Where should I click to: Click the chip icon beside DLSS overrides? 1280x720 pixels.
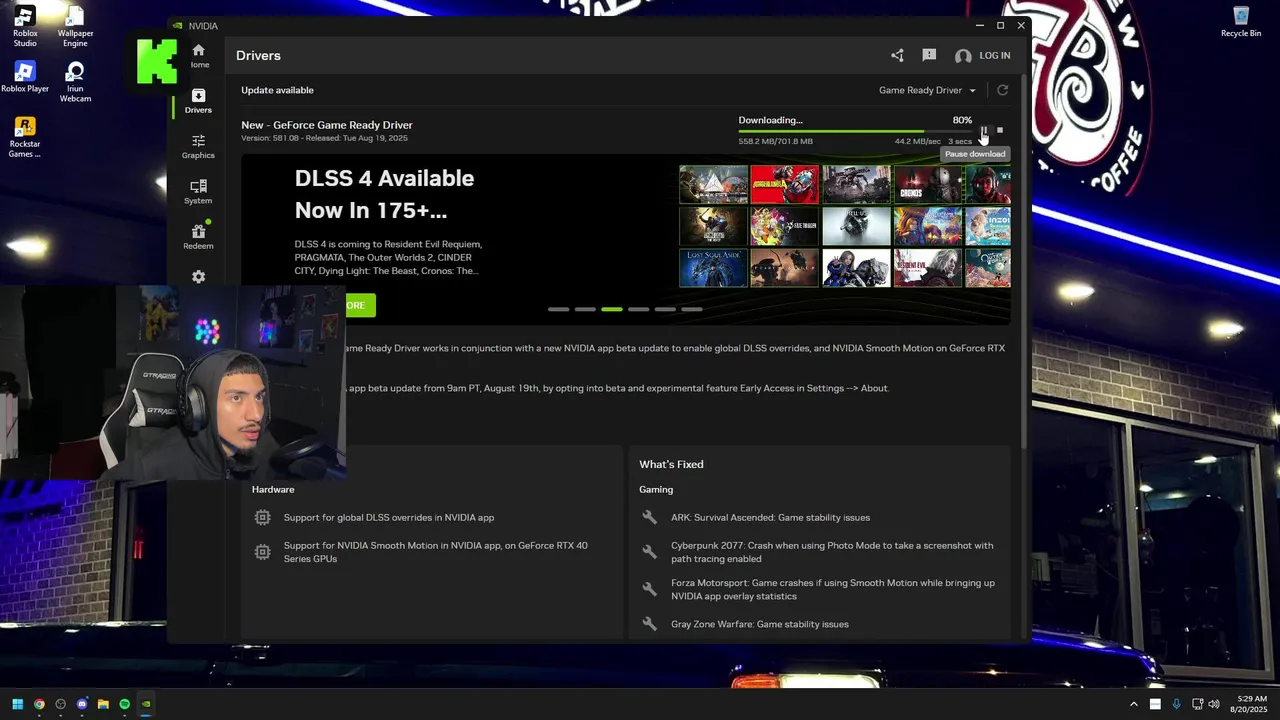tap(262, 518)
